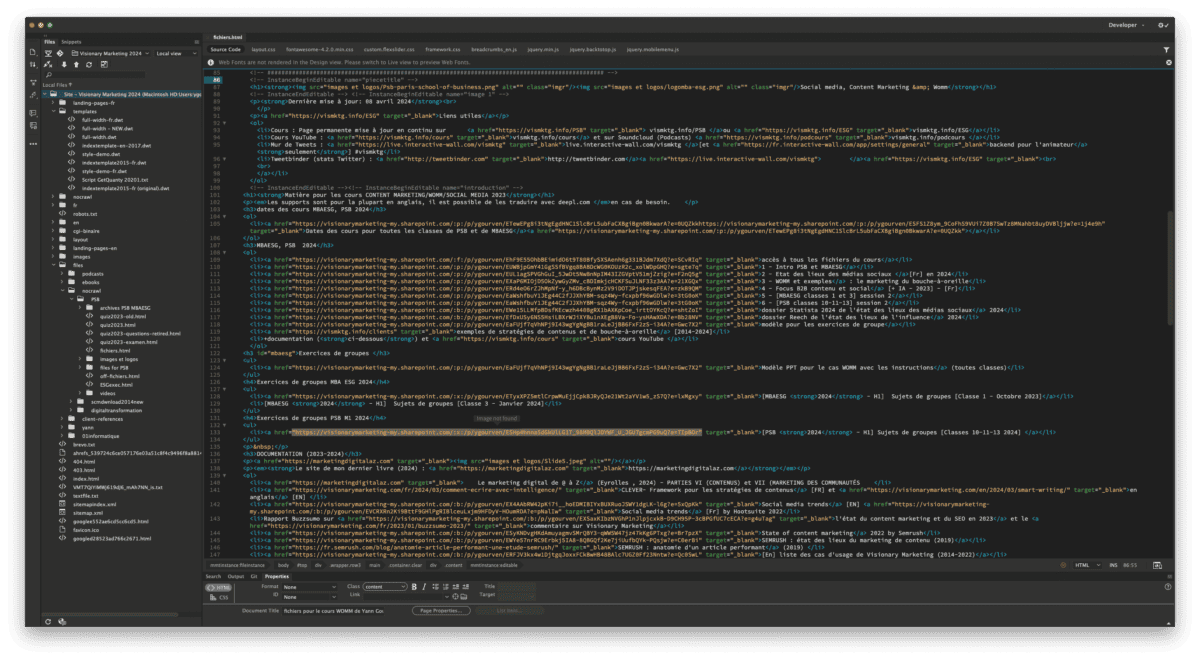
Task: Click the three-dots more tools icon
Action: click(x=32, y=143)
